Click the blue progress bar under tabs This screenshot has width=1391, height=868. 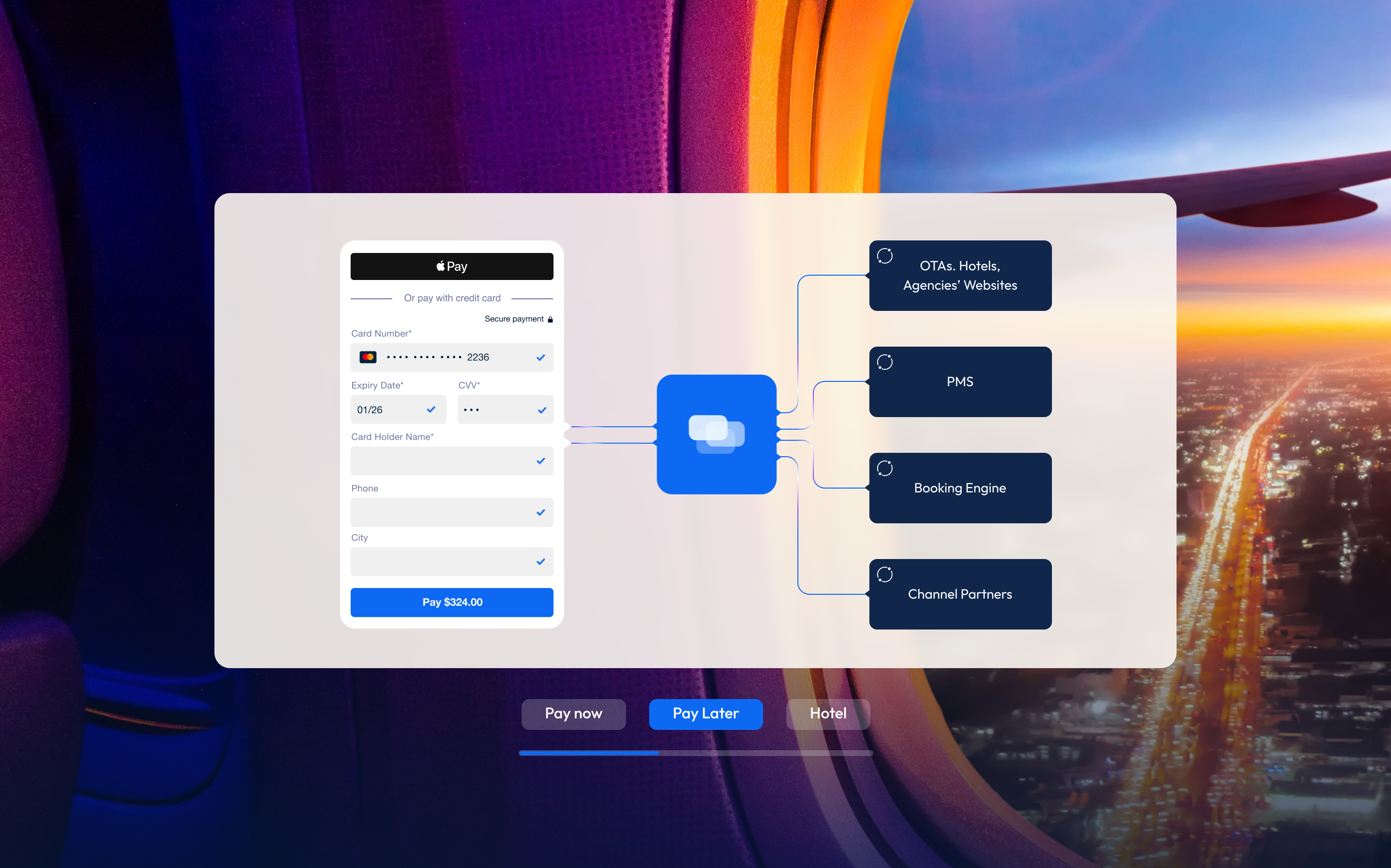pyautogui.click(x=589, y=753)
